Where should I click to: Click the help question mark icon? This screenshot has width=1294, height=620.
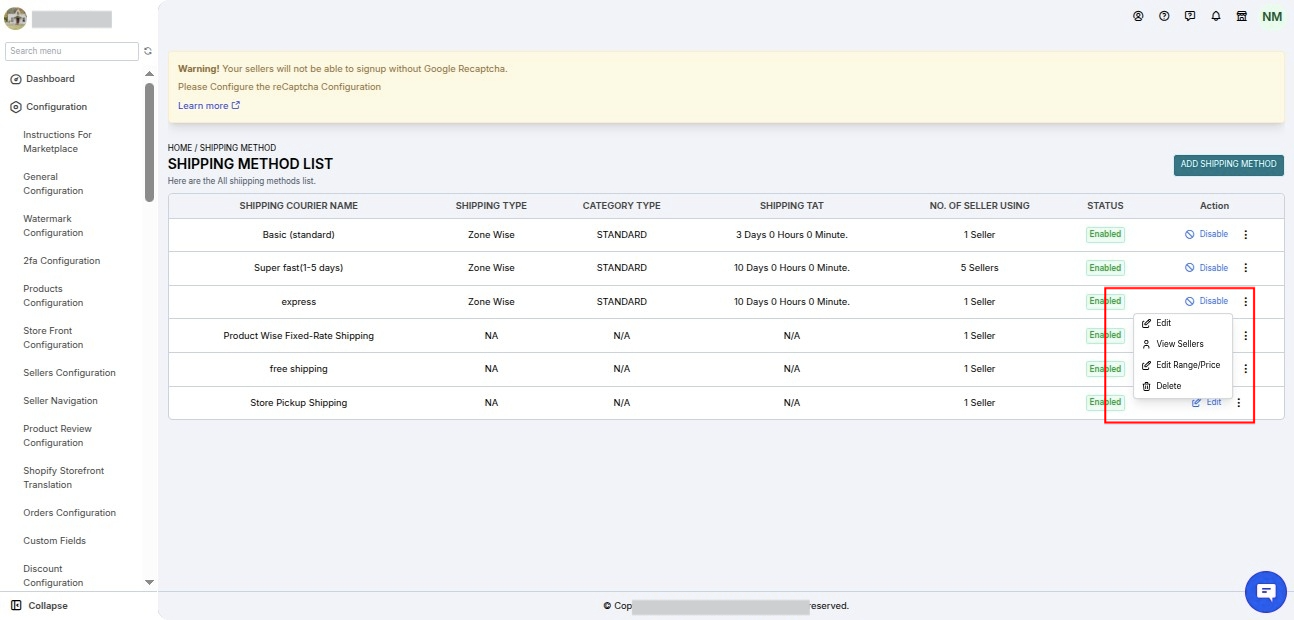click(1164, 17)
